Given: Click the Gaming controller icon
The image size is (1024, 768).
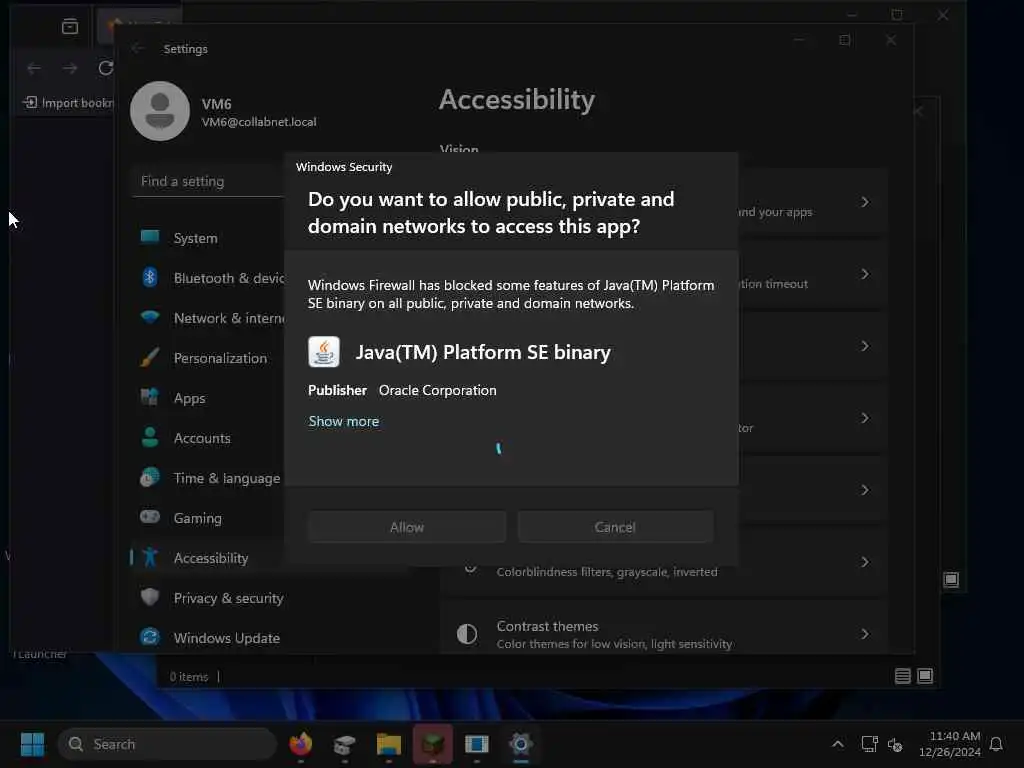Looking at the screenshot, I should (150, 517).
